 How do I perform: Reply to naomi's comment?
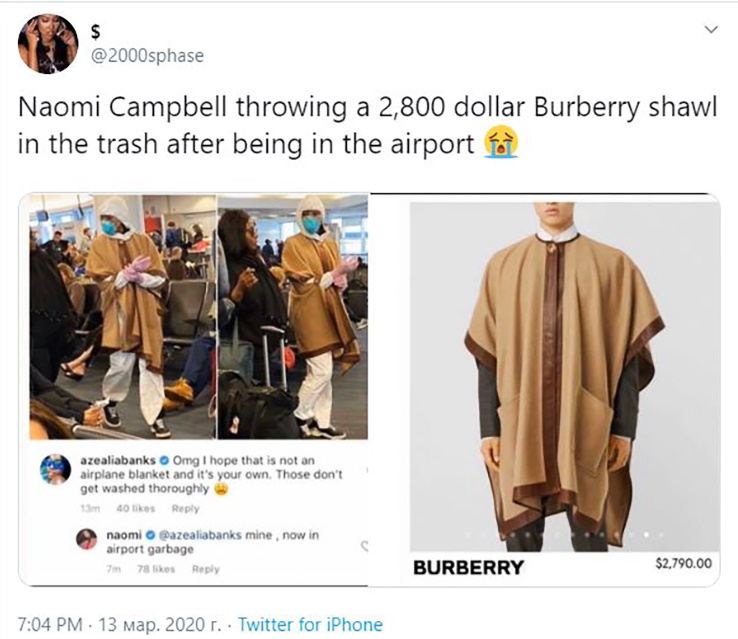(206, 569)
